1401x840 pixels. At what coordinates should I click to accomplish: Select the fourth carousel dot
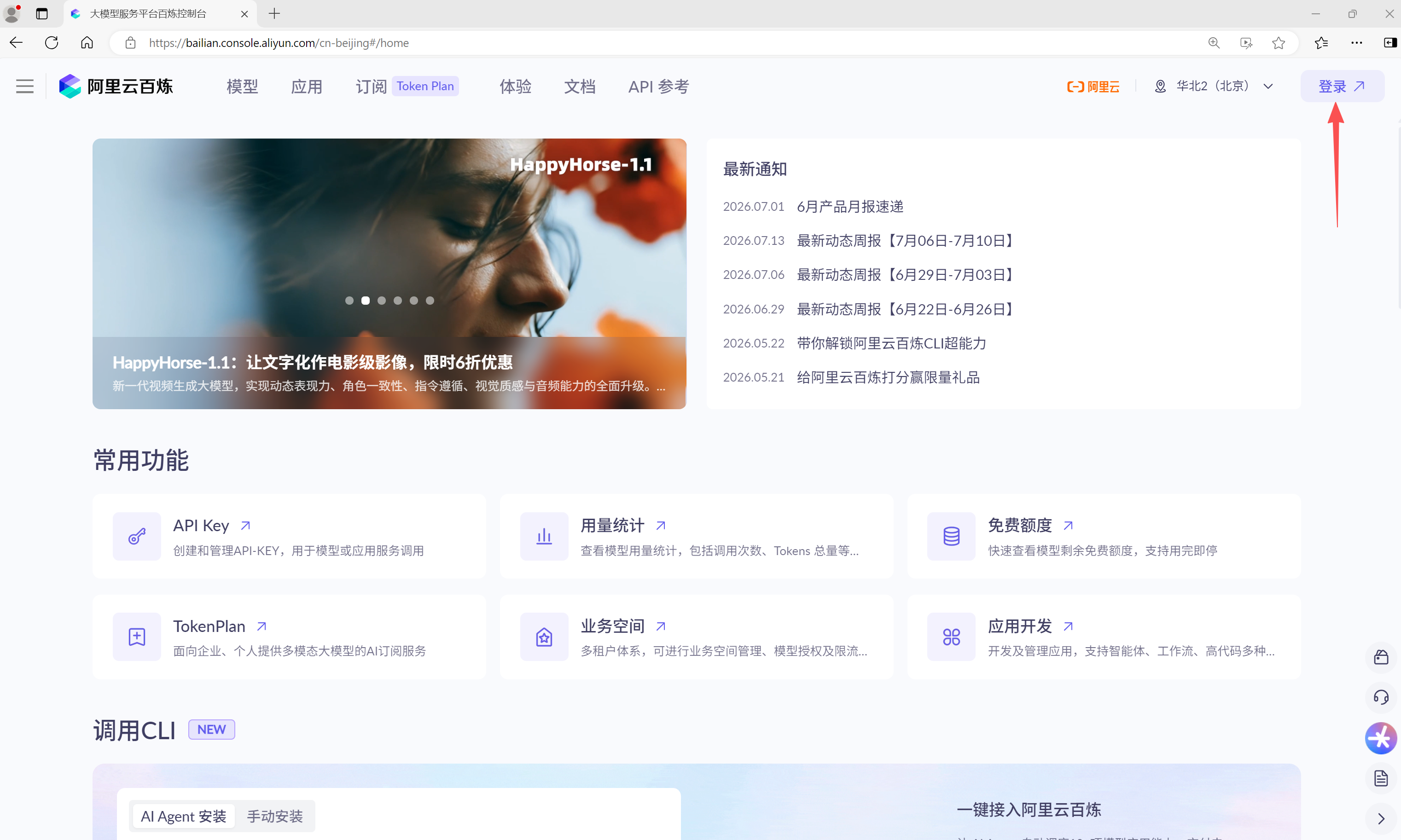point(398,301)
